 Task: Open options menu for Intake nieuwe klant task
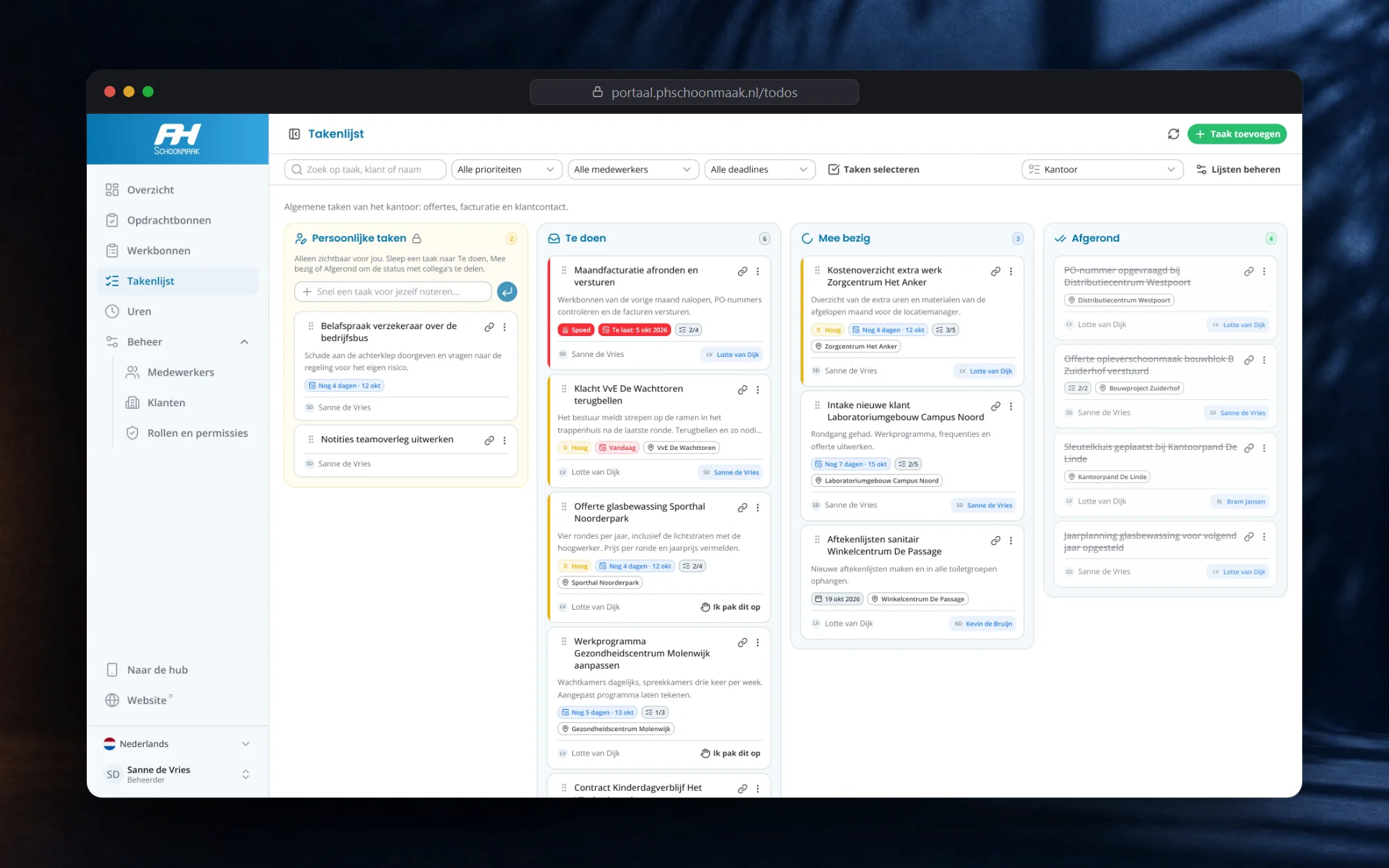coord(1011,406)
